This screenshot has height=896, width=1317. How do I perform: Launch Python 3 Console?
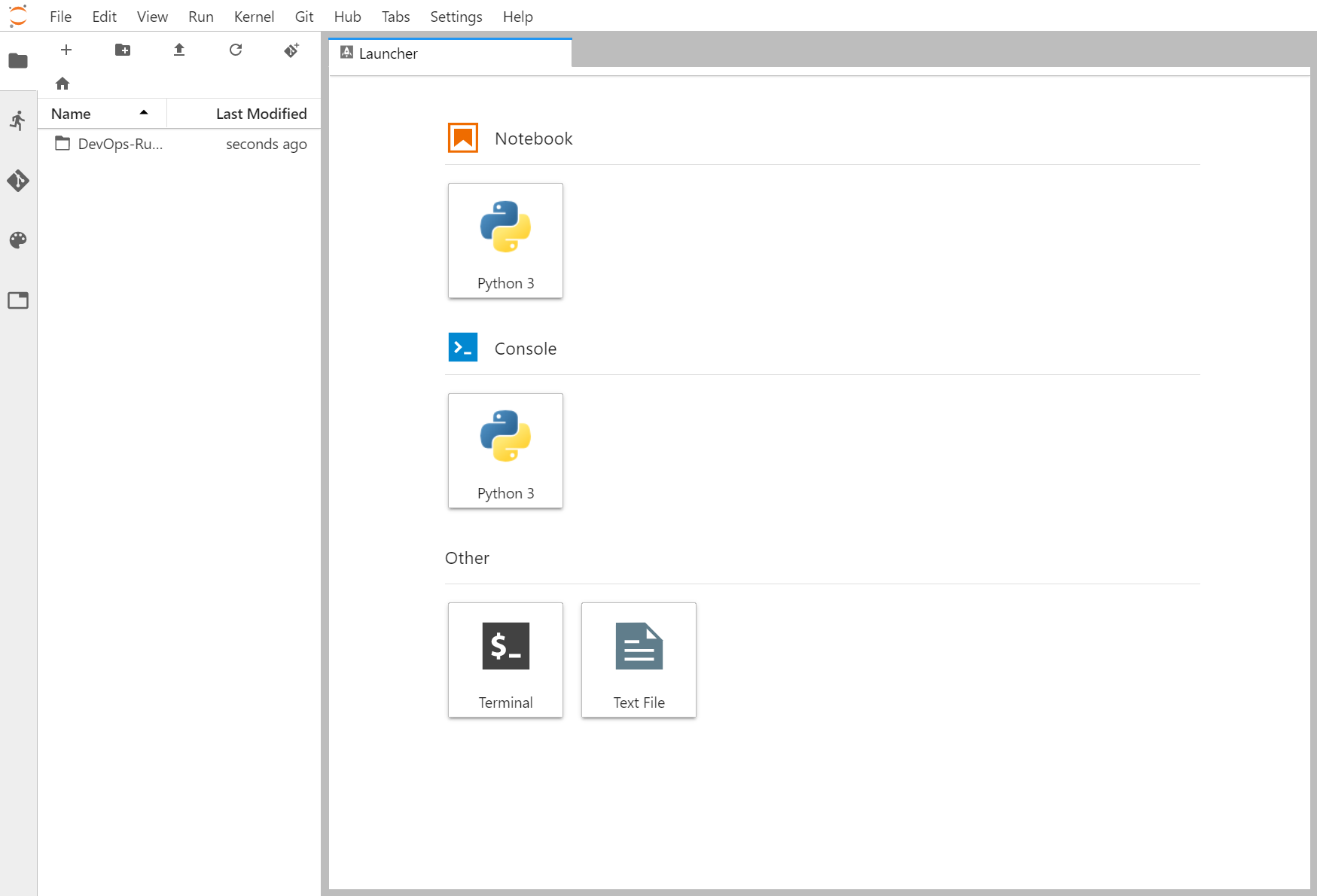[x=505, y=451]
